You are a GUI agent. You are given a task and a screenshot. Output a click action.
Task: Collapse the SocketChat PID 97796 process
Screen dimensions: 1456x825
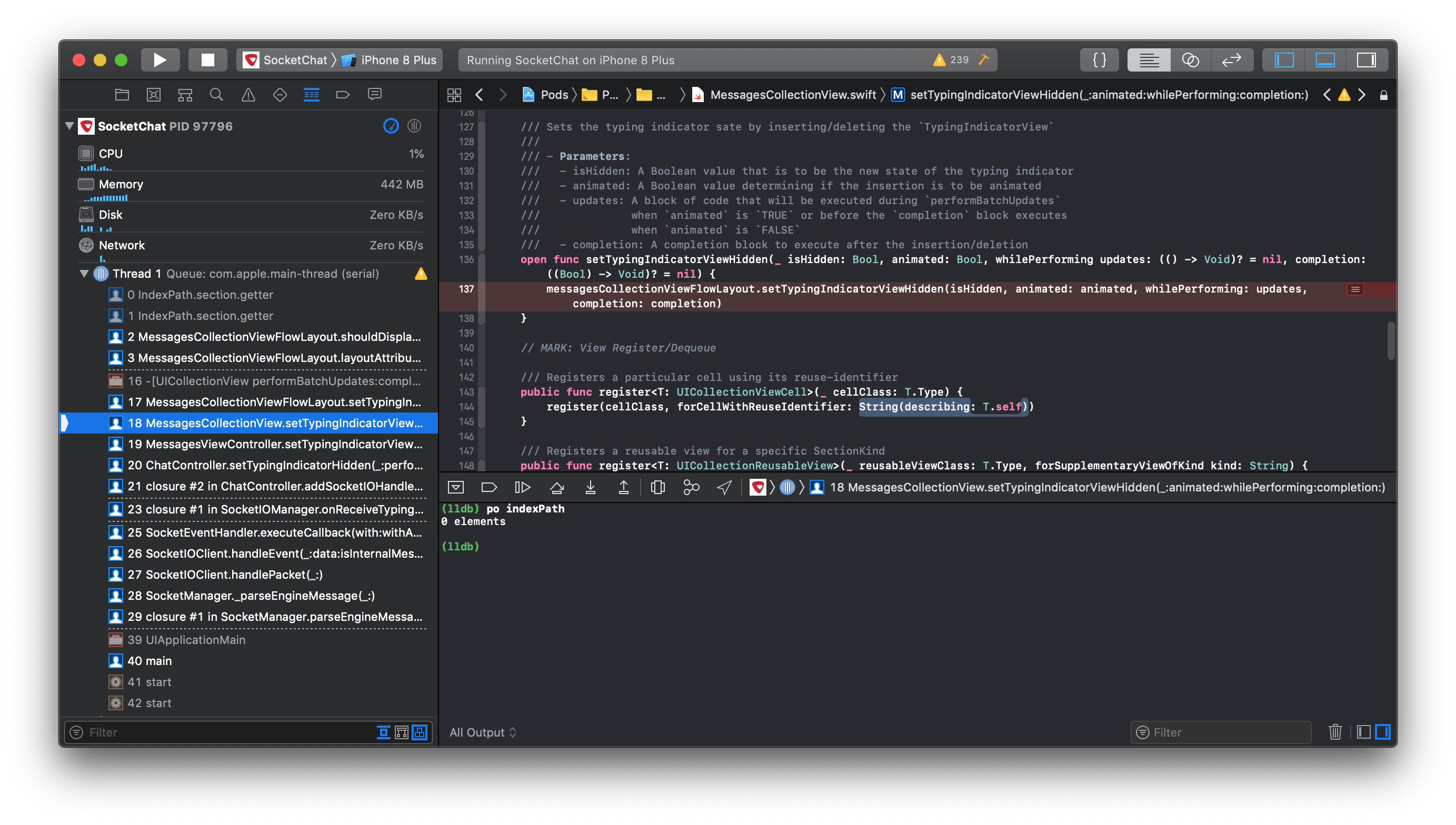coord(69,126)
